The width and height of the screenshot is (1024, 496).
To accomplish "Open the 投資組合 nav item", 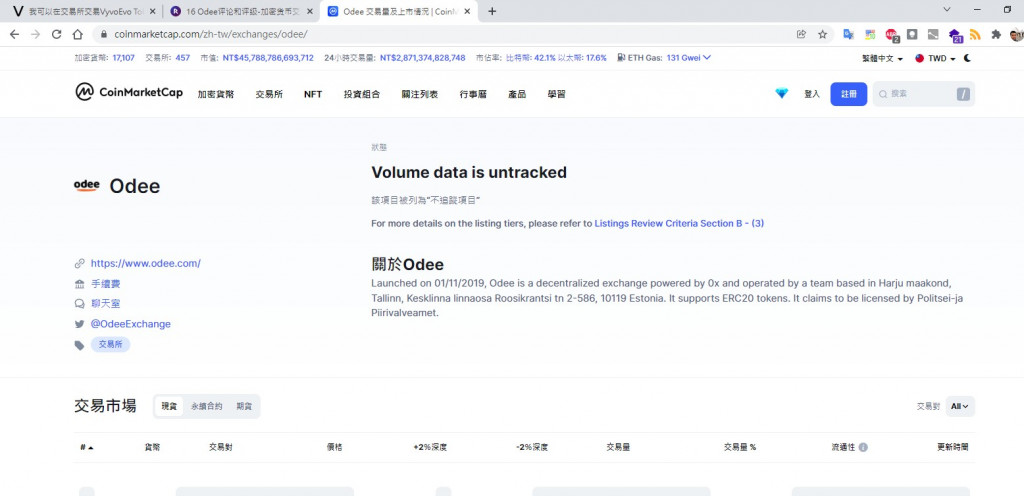I will [x=362, y=94].
